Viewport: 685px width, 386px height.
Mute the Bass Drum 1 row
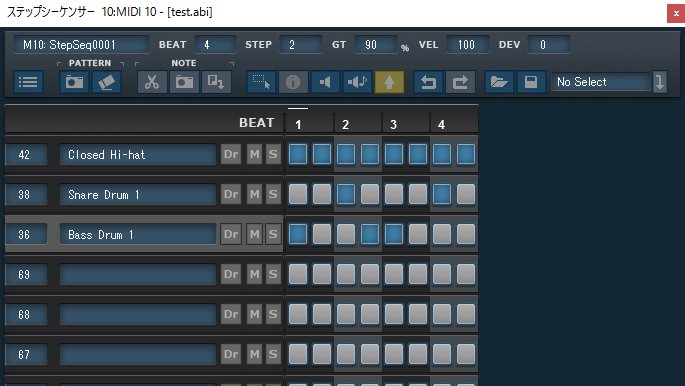coord(254,234)
